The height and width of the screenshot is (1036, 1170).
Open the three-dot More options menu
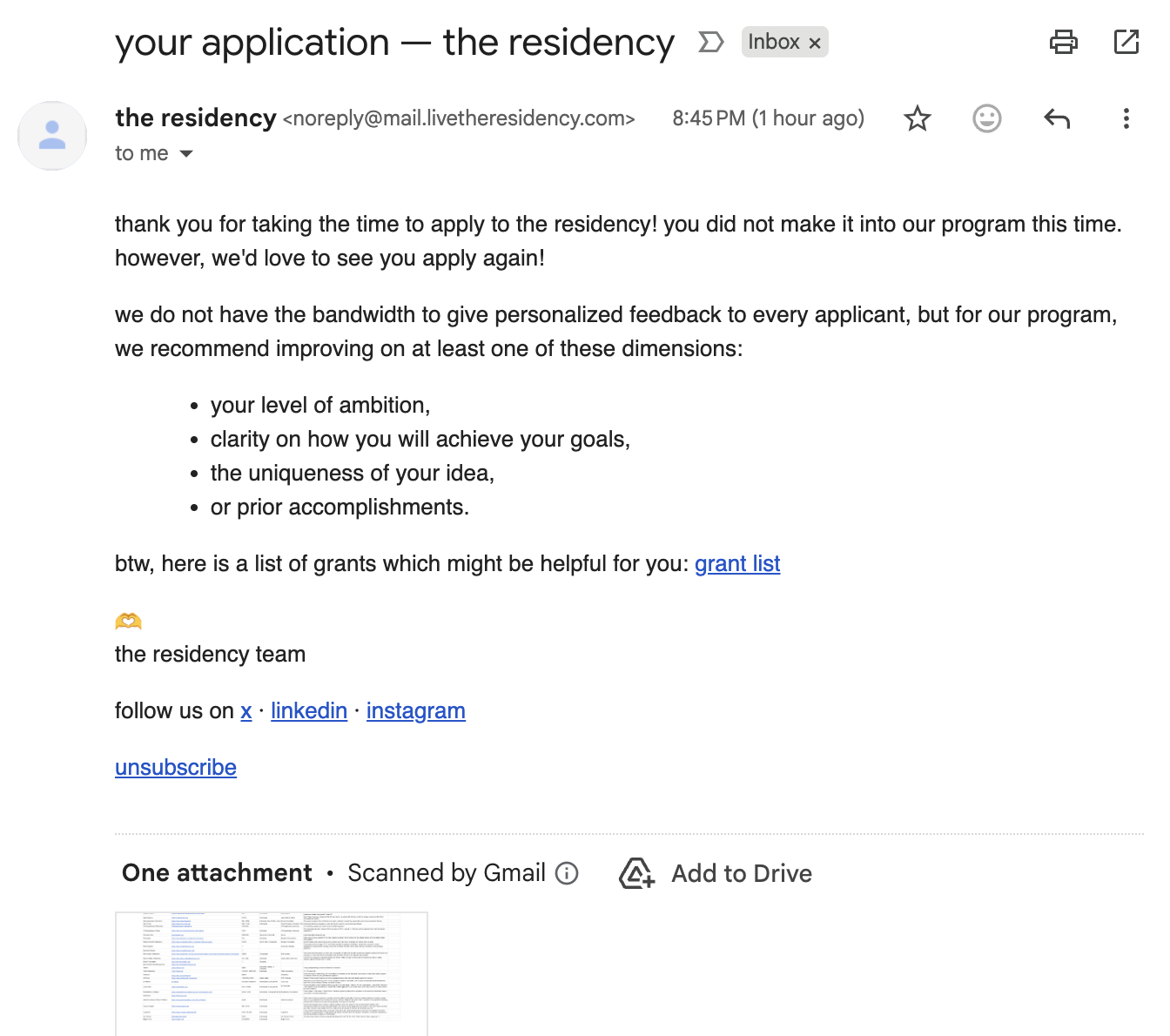coord(1126,118)
